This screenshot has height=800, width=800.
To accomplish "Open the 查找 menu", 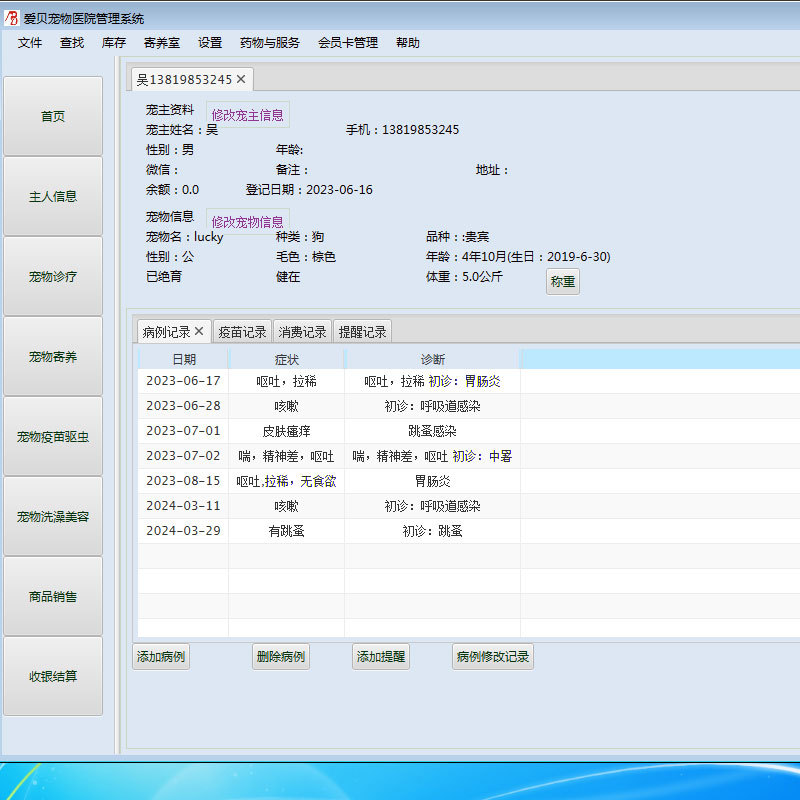I will (x=71, y=43).
